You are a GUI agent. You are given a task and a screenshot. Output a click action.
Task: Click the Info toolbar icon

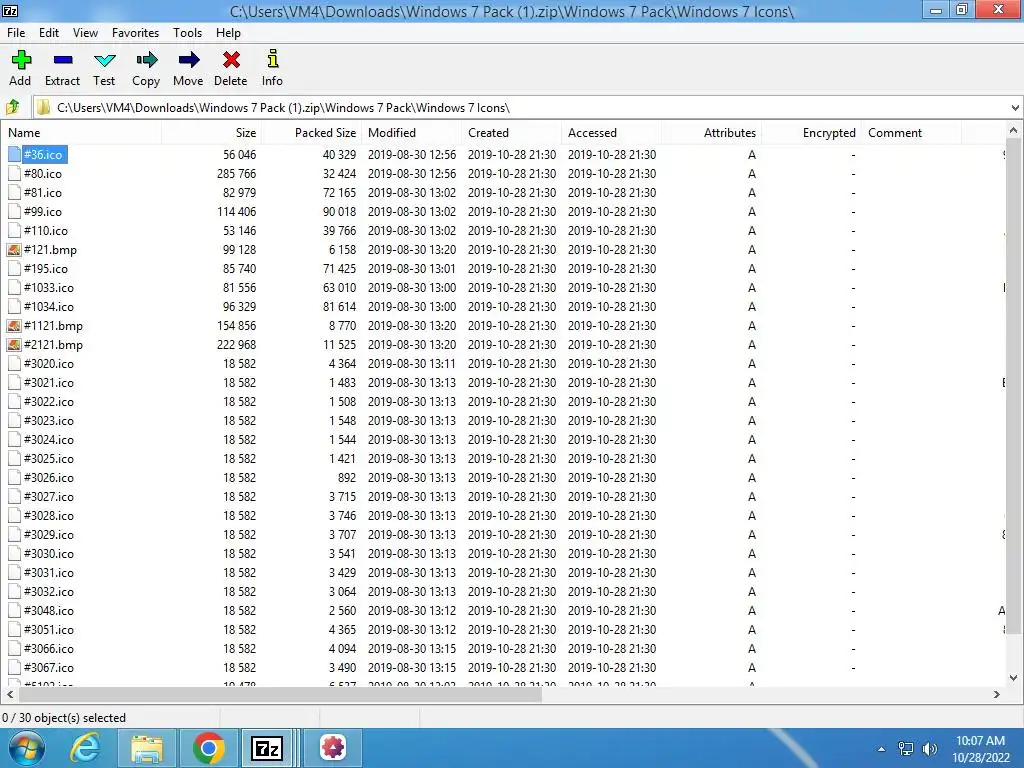273,59
